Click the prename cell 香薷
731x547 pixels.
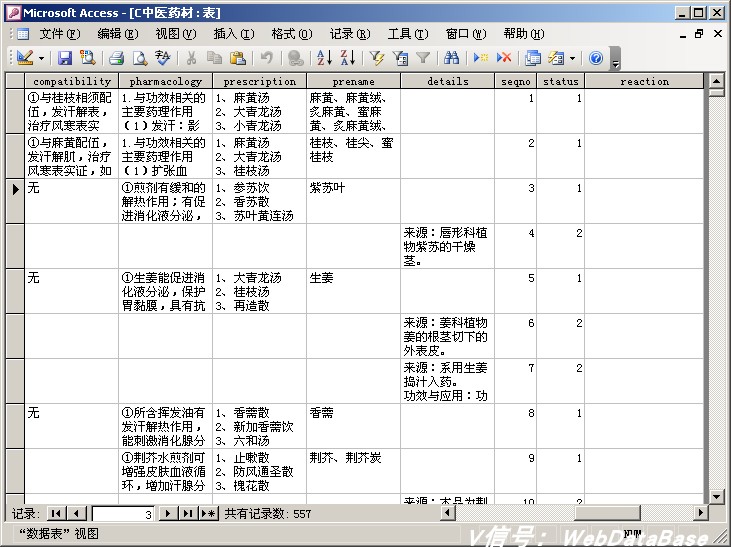[353, 426]
